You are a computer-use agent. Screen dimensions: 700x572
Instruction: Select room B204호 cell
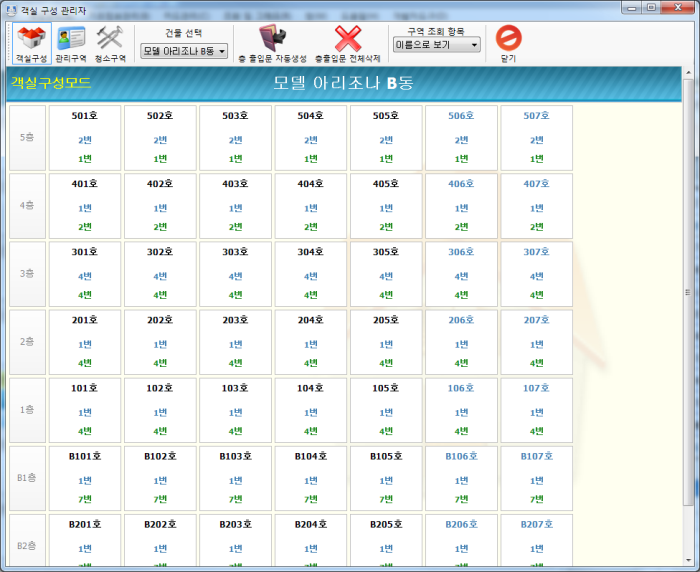311,540
